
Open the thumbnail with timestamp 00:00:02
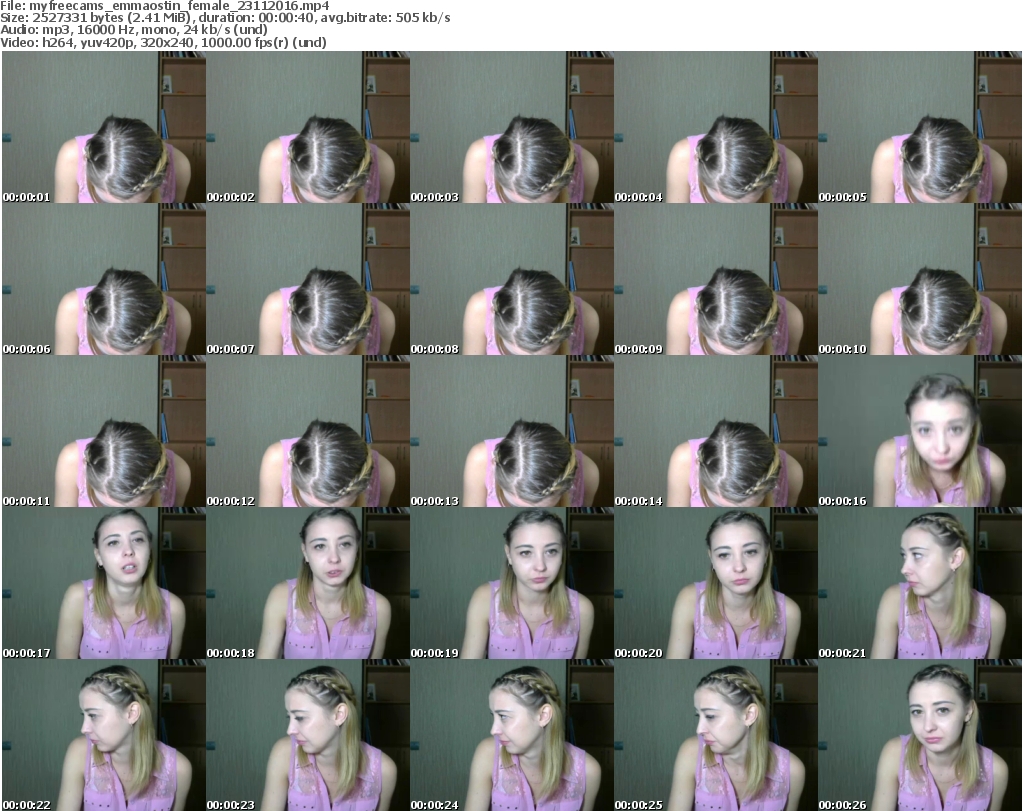coord(308,127)
